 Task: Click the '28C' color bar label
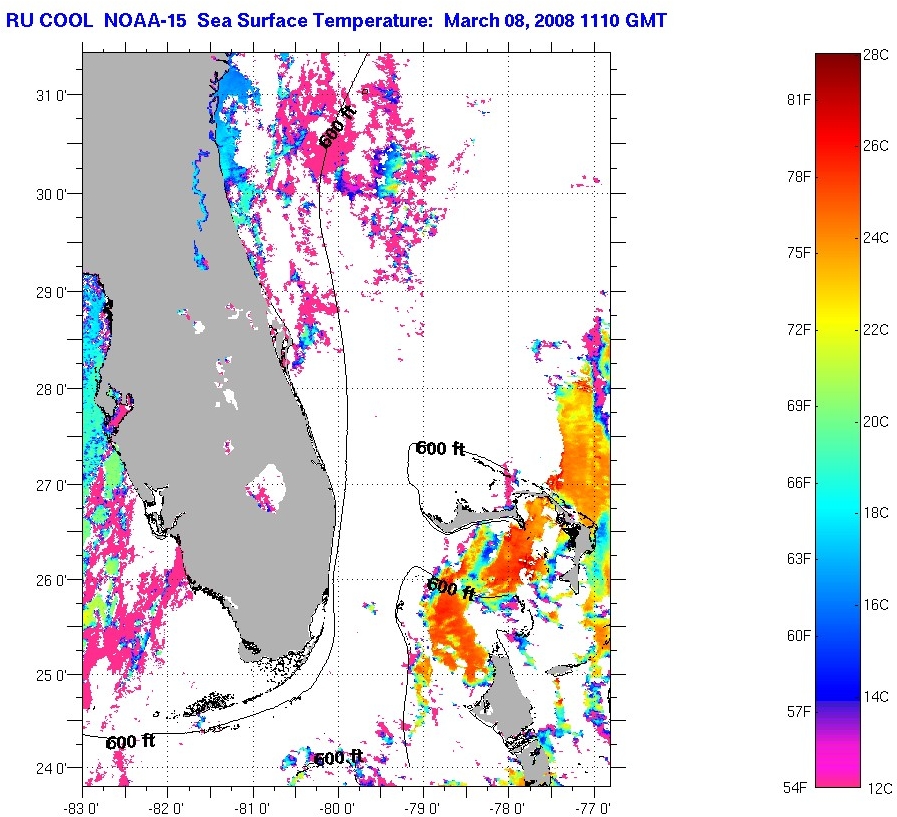coord(876,55)
